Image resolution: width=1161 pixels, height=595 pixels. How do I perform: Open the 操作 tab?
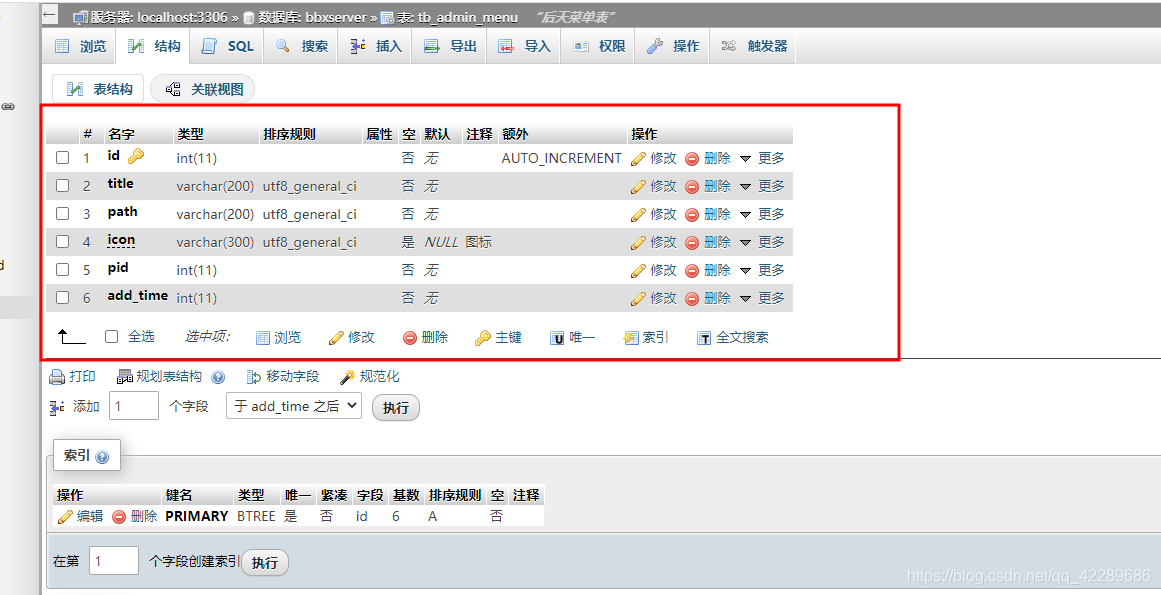point(672,46)
